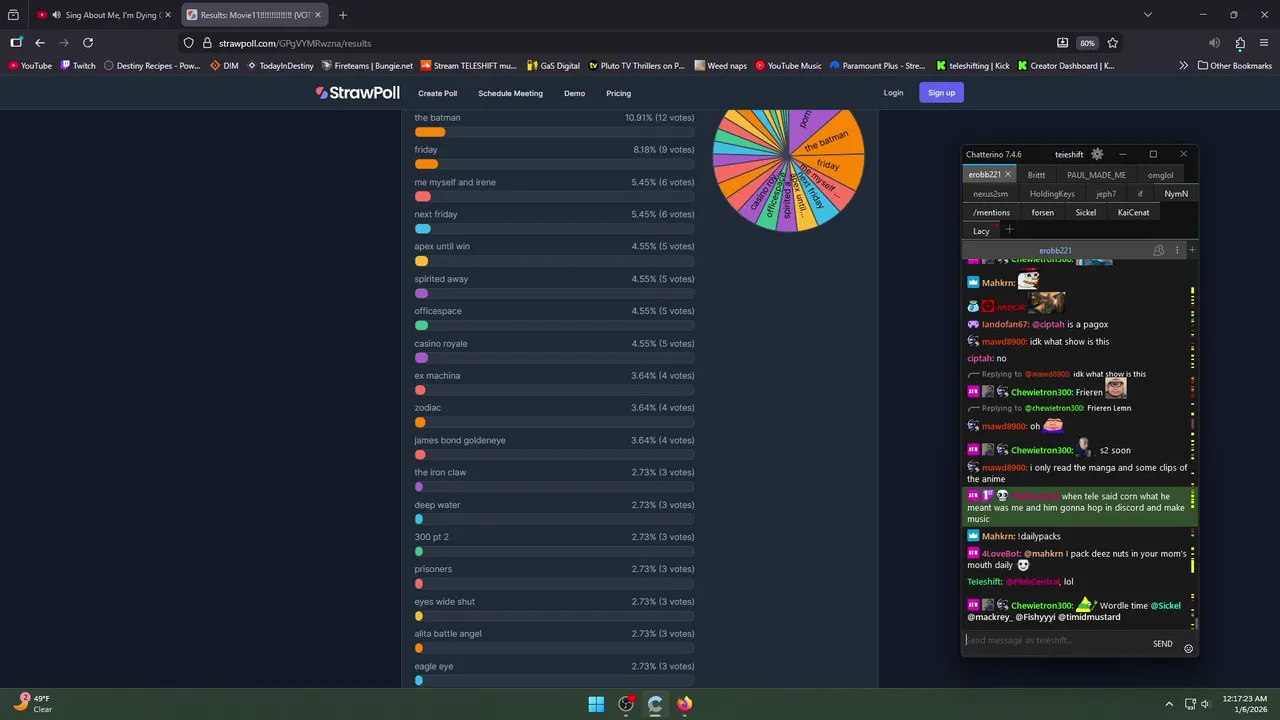
Task: Open Schedule Meeting in StrawPoll menu
Action: pos(510,93)
